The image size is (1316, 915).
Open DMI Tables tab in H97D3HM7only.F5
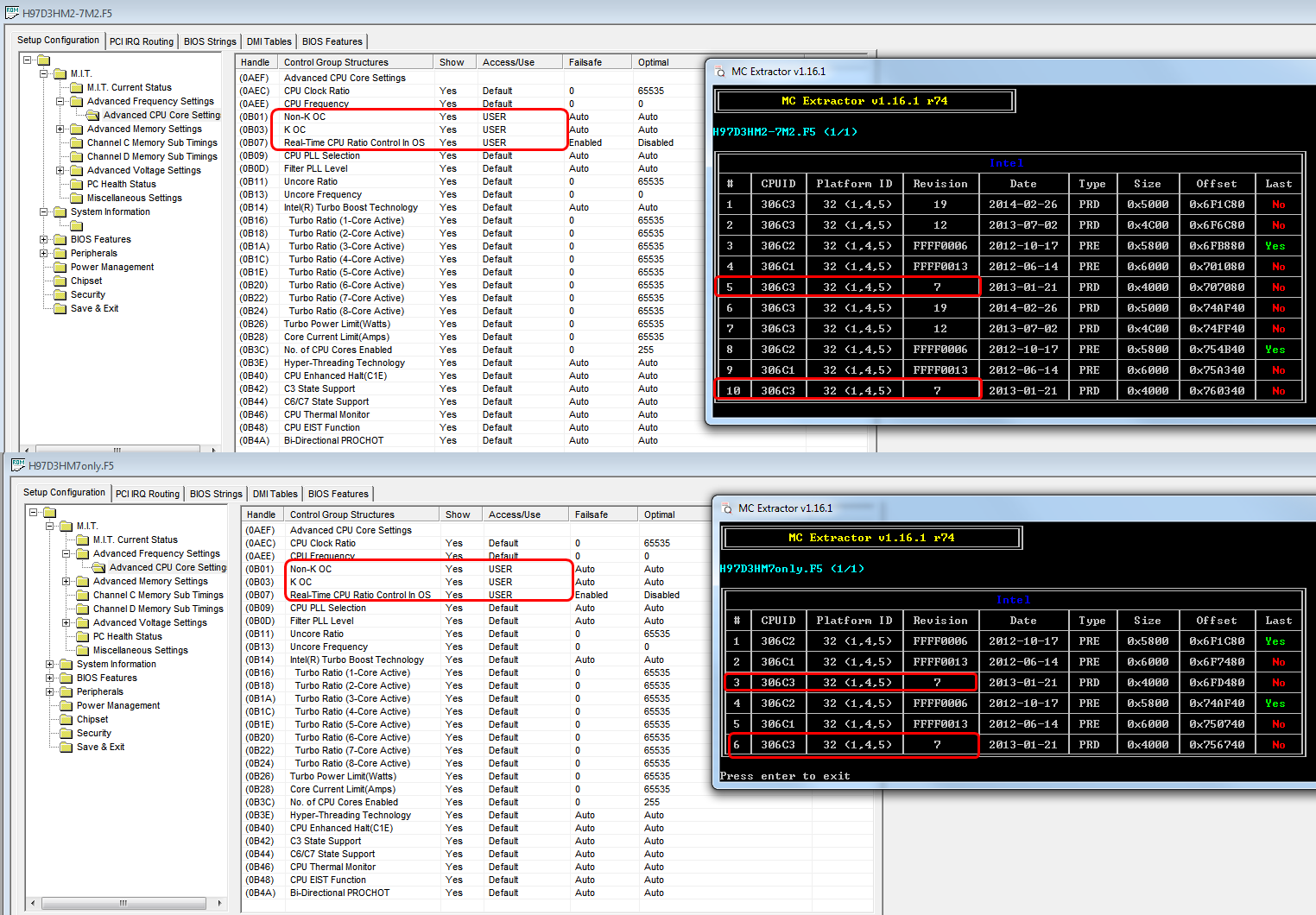275,494
